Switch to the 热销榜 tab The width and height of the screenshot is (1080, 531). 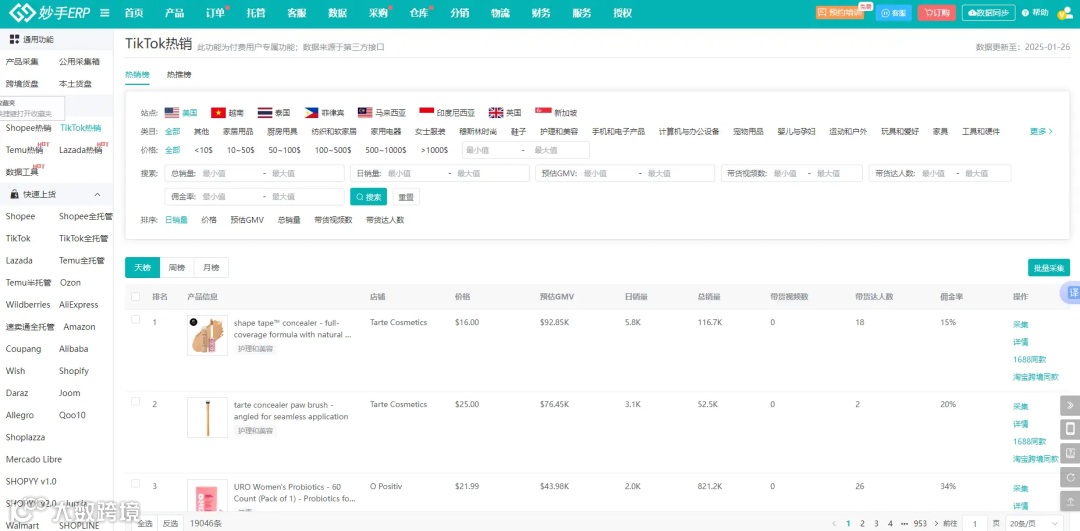pos(137,74)
